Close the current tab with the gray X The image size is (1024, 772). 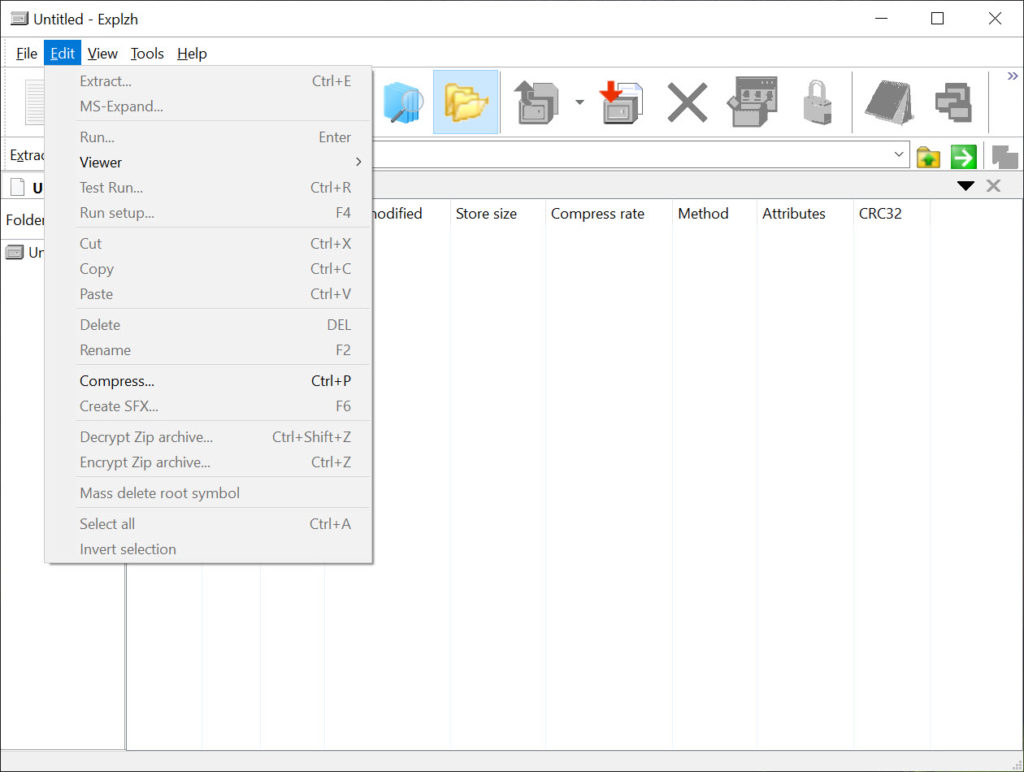tap(993, 186)
